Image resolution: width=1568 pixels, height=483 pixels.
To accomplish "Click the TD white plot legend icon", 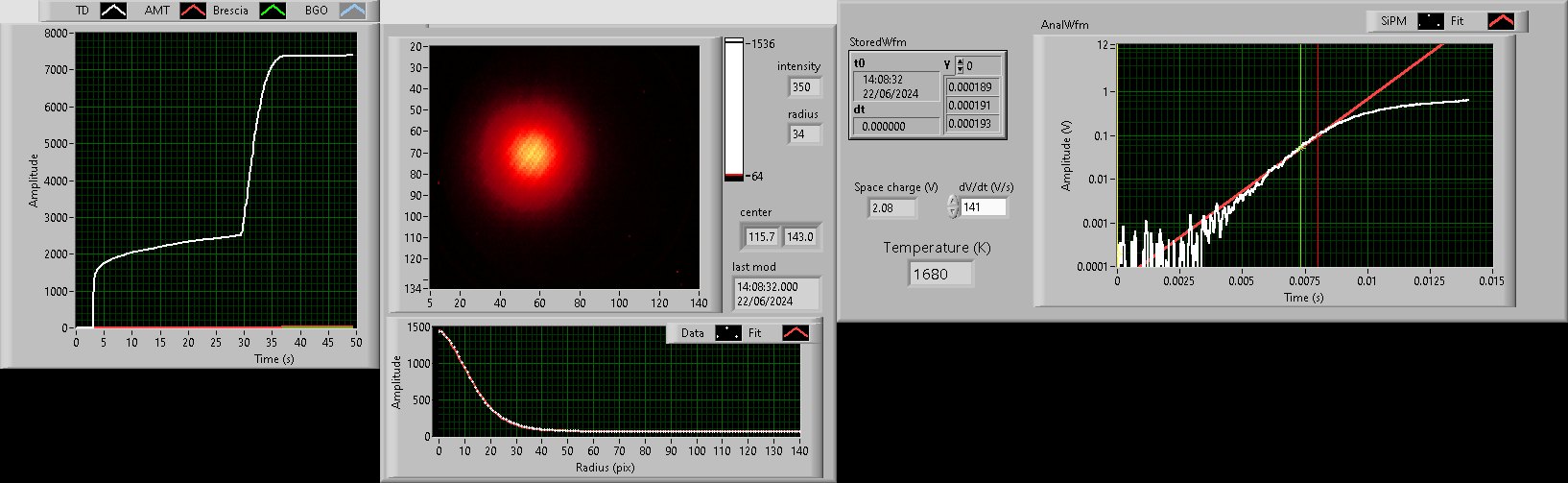I will pyautogui.click(x=114, y=11).
